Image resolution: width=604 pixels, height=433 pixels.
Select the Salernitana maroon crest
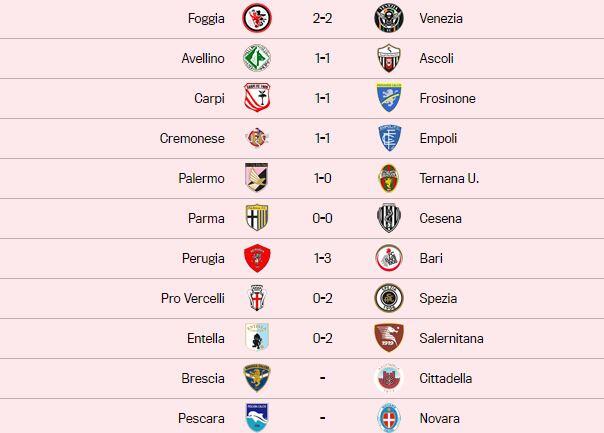coord(389,338)
